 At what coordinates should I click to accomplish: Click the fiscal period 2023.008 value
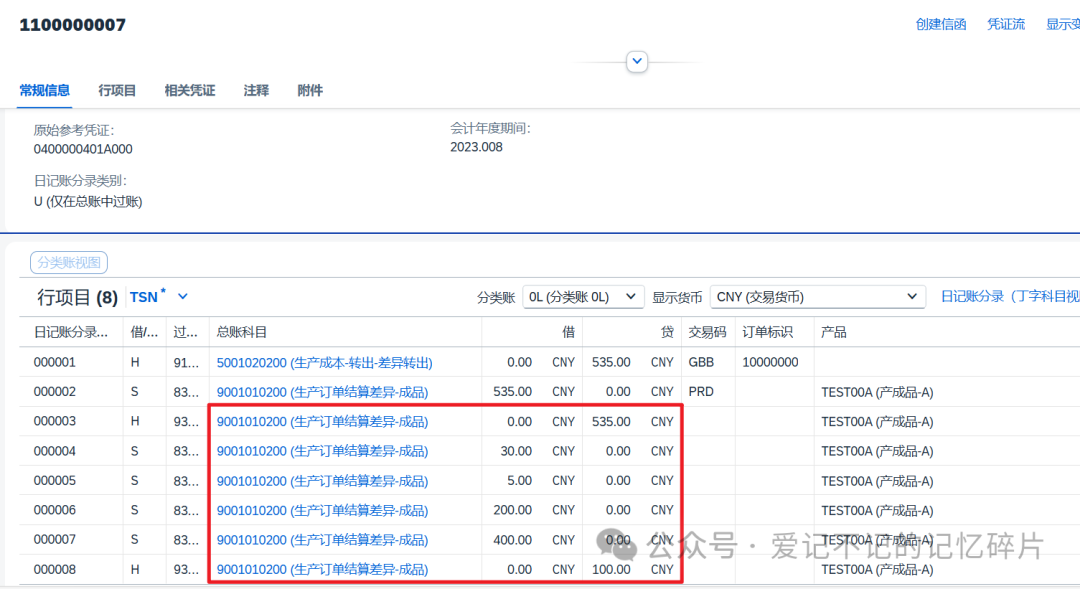477,147
